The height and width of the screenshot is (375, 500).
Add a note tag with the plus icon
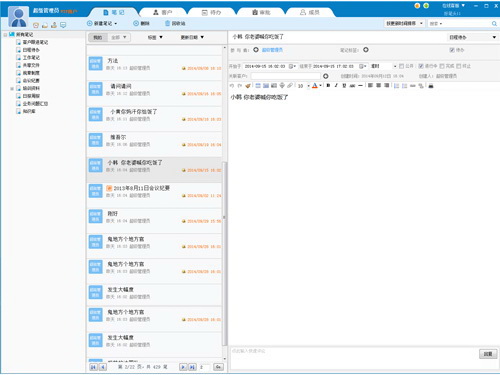[366, 50]
